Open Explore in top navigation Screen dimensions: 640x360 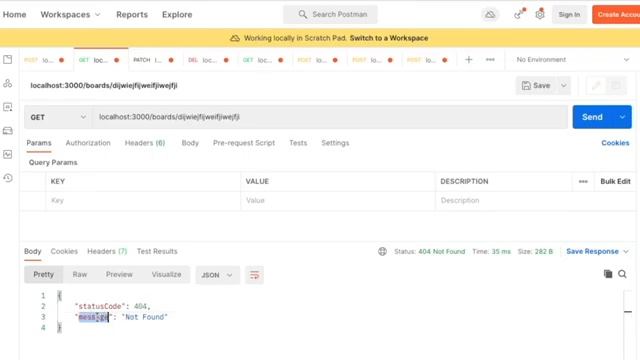(x=177, y=14)
